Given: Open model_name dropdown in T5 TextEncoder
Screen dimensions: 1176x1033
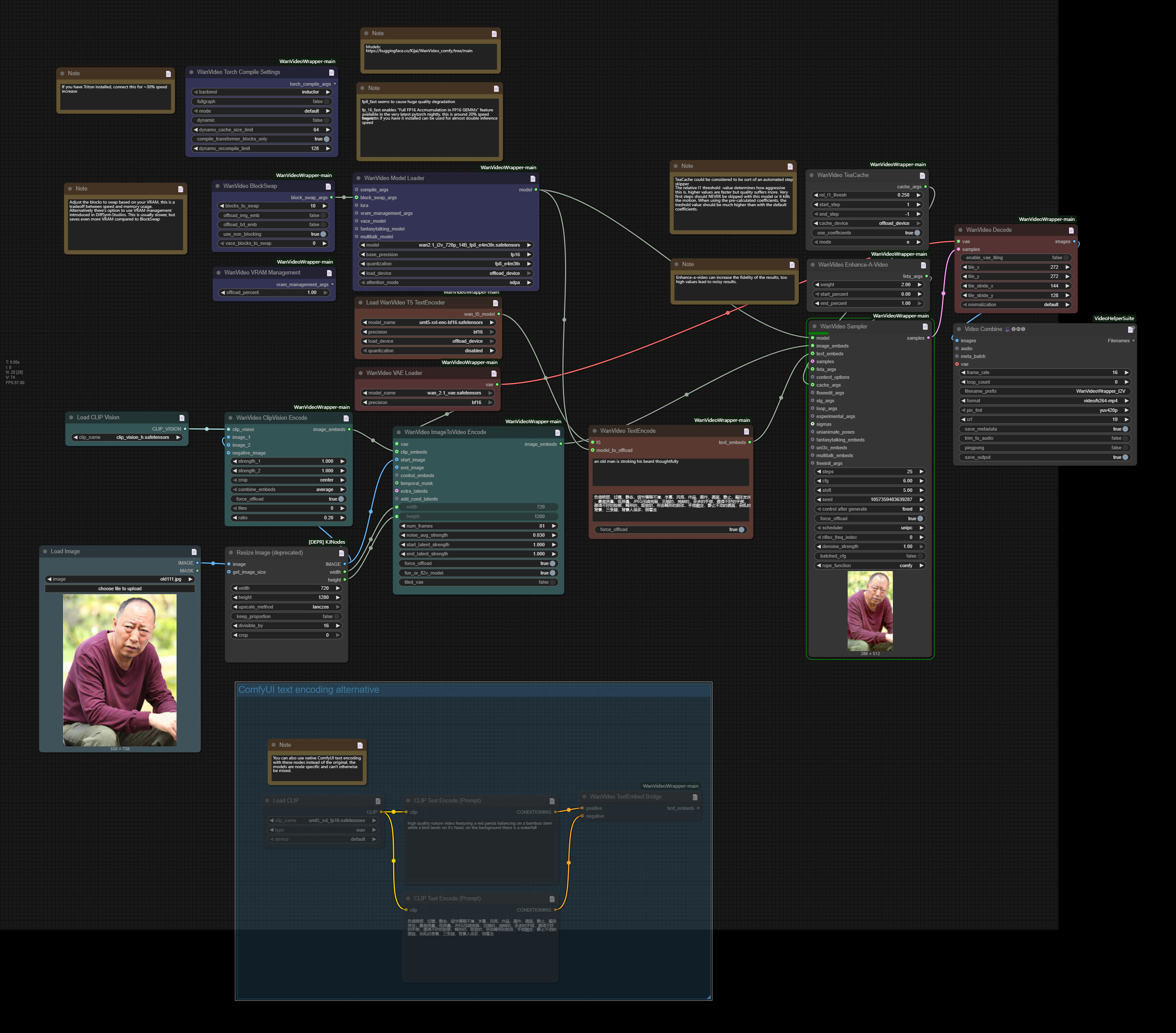Looking at the screenshot, I should coord(429,323).
